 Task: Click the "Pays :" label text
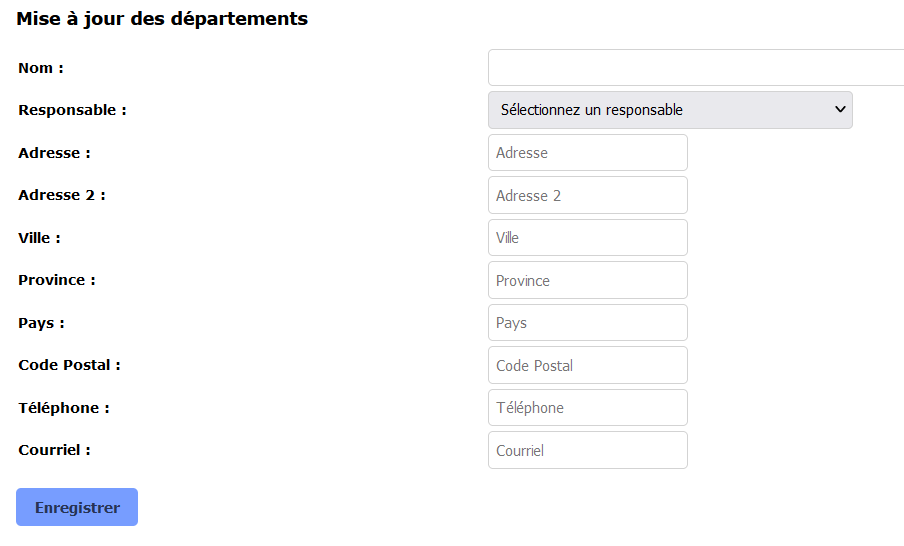(41, 323)
